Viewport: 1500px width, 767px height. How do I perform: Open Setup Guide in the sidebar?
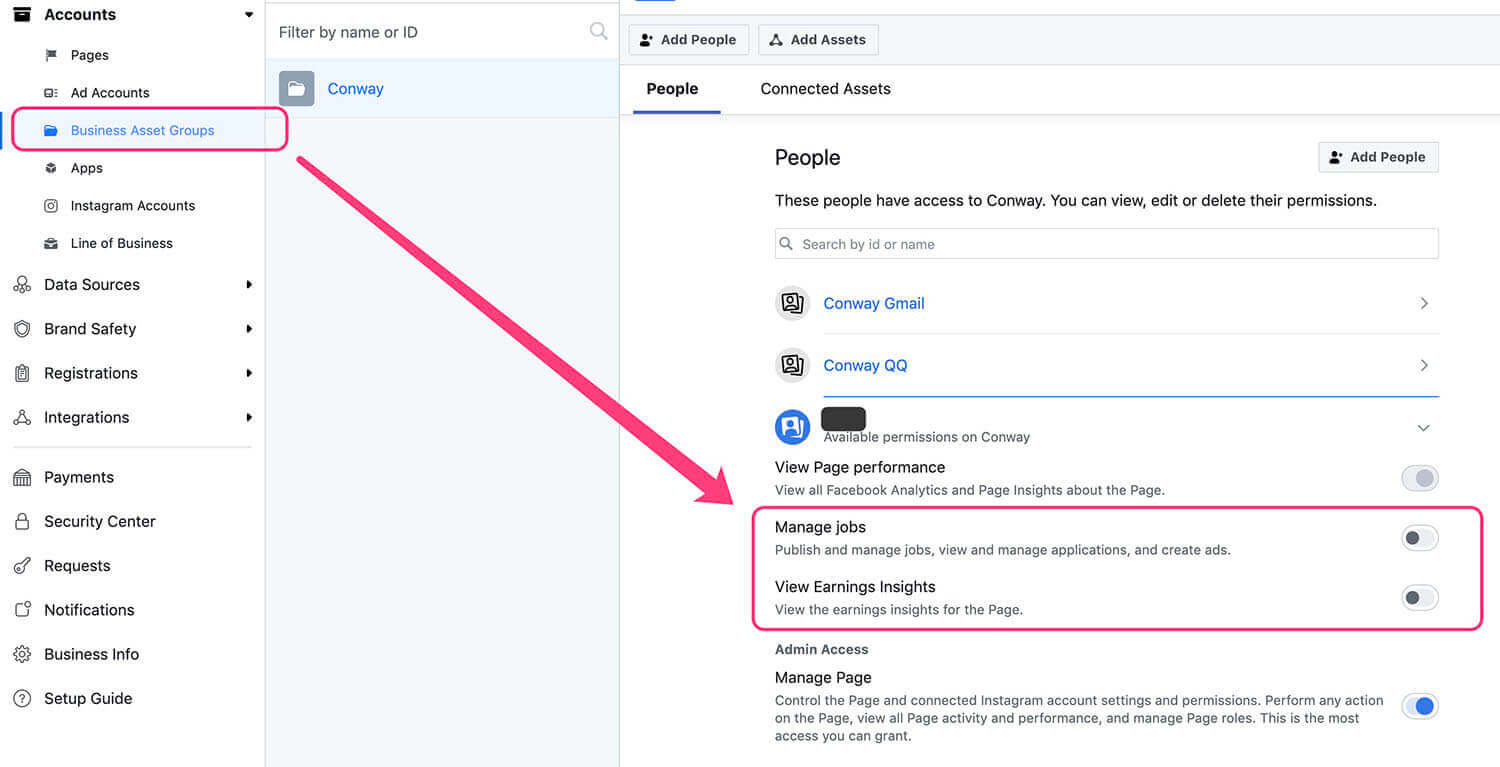[x=88, y=698]
